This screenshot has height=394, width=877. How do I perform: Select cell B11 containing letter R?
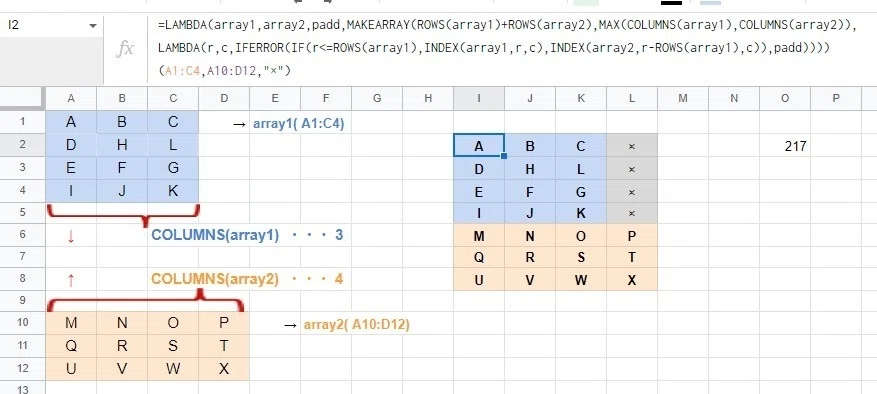122,346
